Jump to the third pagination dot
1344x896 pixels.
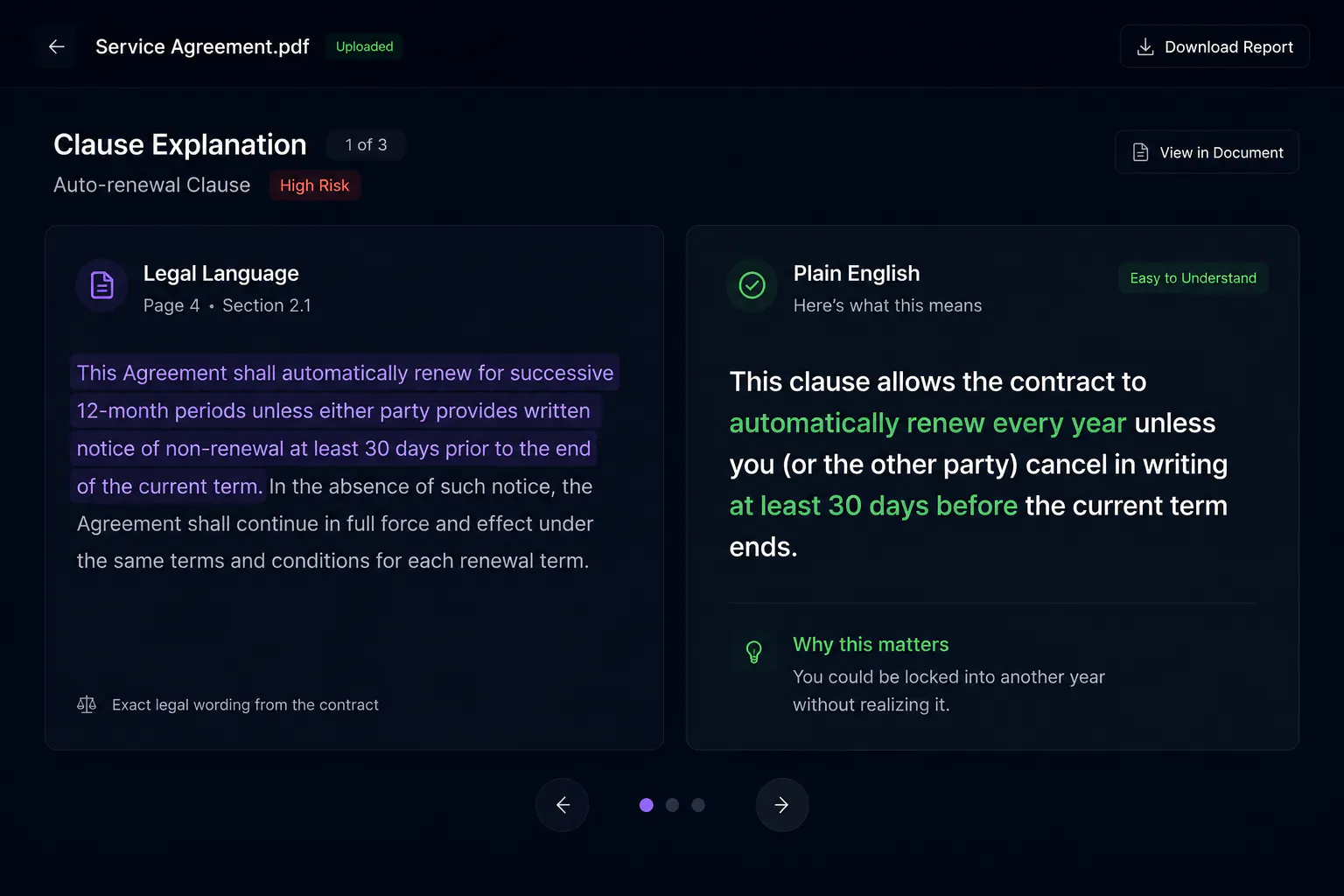[698, 805]
